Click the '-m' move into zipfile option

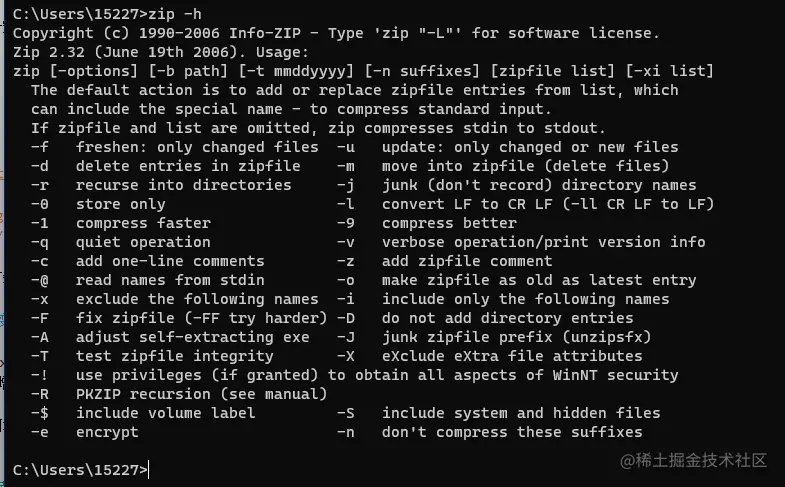[346, 166]
